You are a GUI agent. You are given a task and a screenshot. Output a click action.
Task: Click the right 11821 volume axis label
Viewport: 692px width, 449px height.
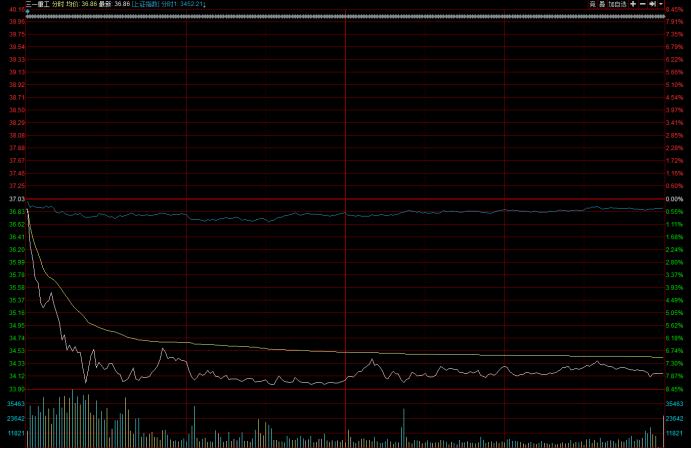pos(674,433)
